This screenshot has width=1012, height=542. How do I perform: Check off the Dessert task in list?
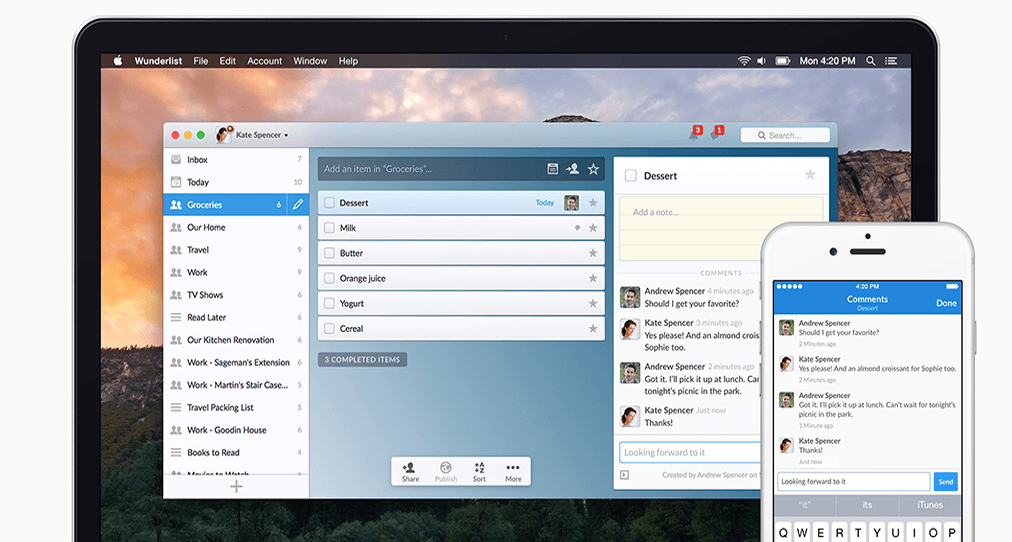329,203
